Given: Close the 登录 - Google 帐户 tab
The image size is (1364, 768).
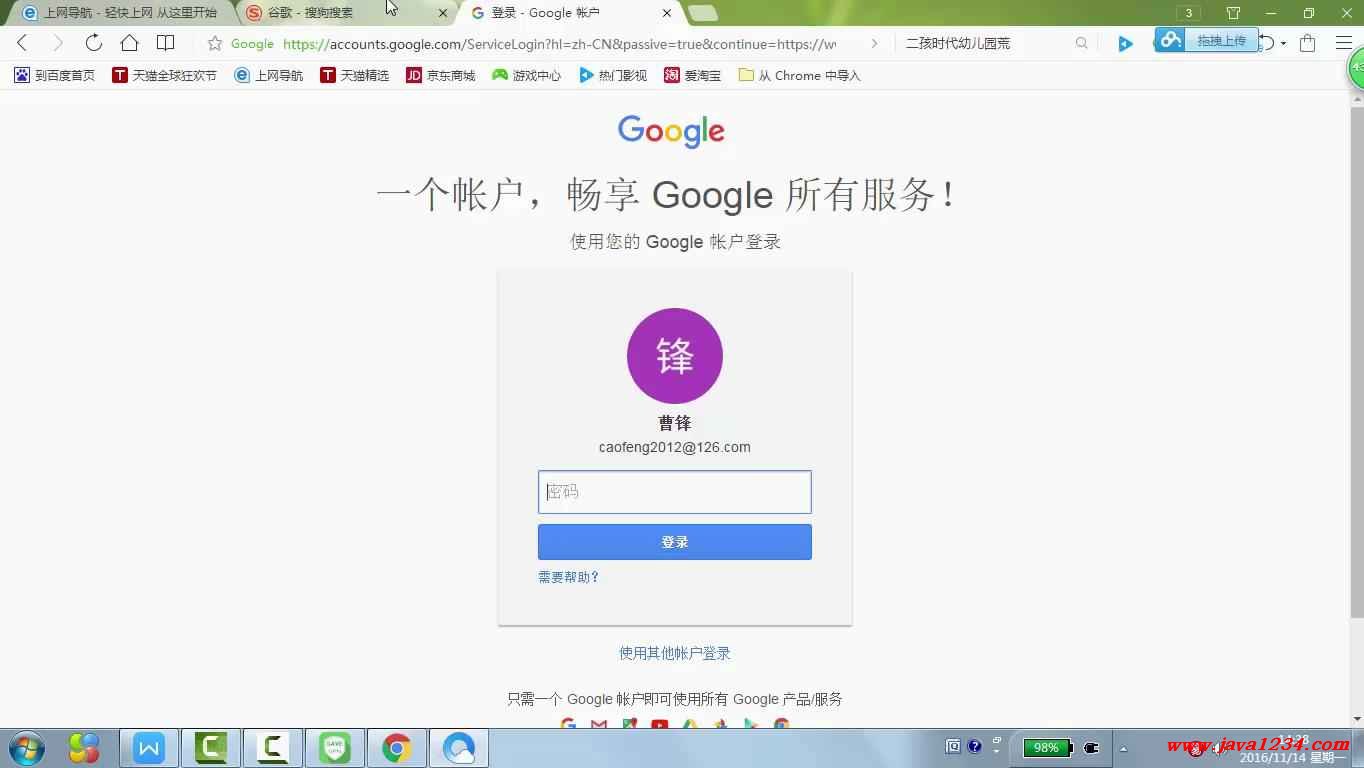Looking at the screenshot, I should coord(667,13).
